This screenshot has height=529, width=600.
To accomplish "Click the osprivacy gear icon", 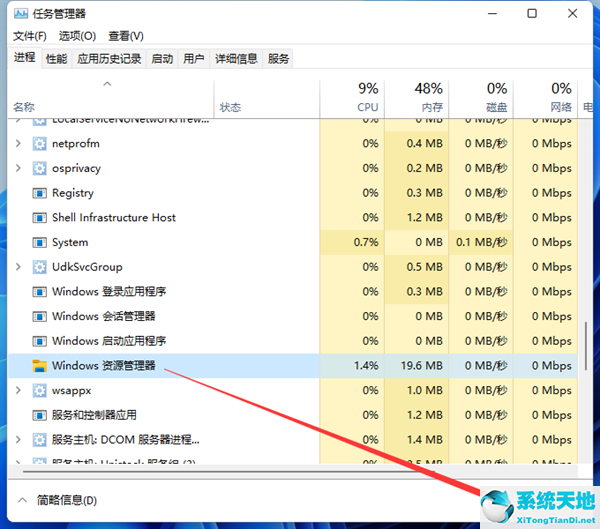I will [x=39, y=168].
